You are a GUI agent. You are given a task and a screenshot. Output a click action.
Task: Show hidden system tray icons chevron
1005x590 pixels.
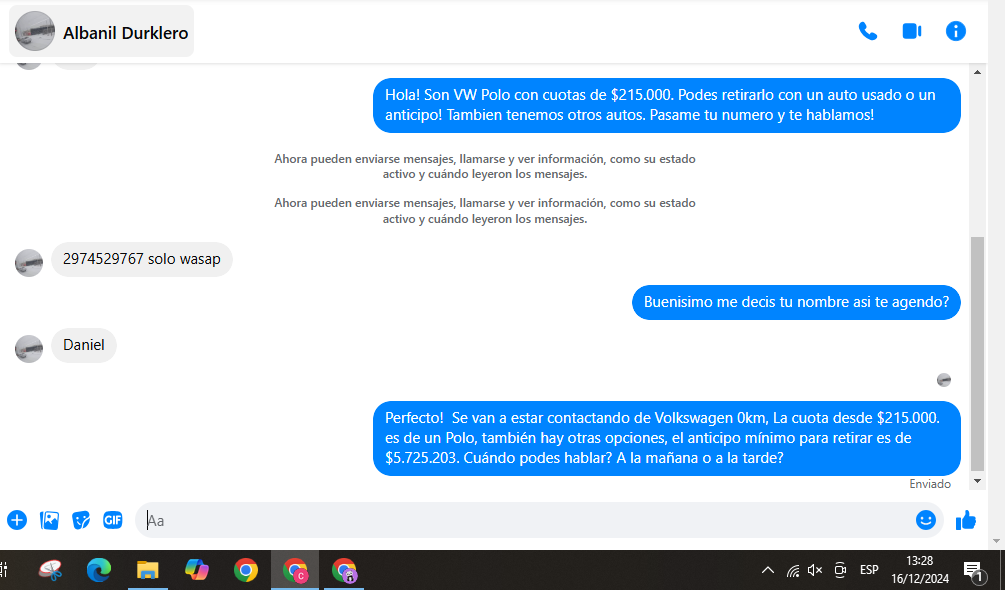(x=768, y=570)
